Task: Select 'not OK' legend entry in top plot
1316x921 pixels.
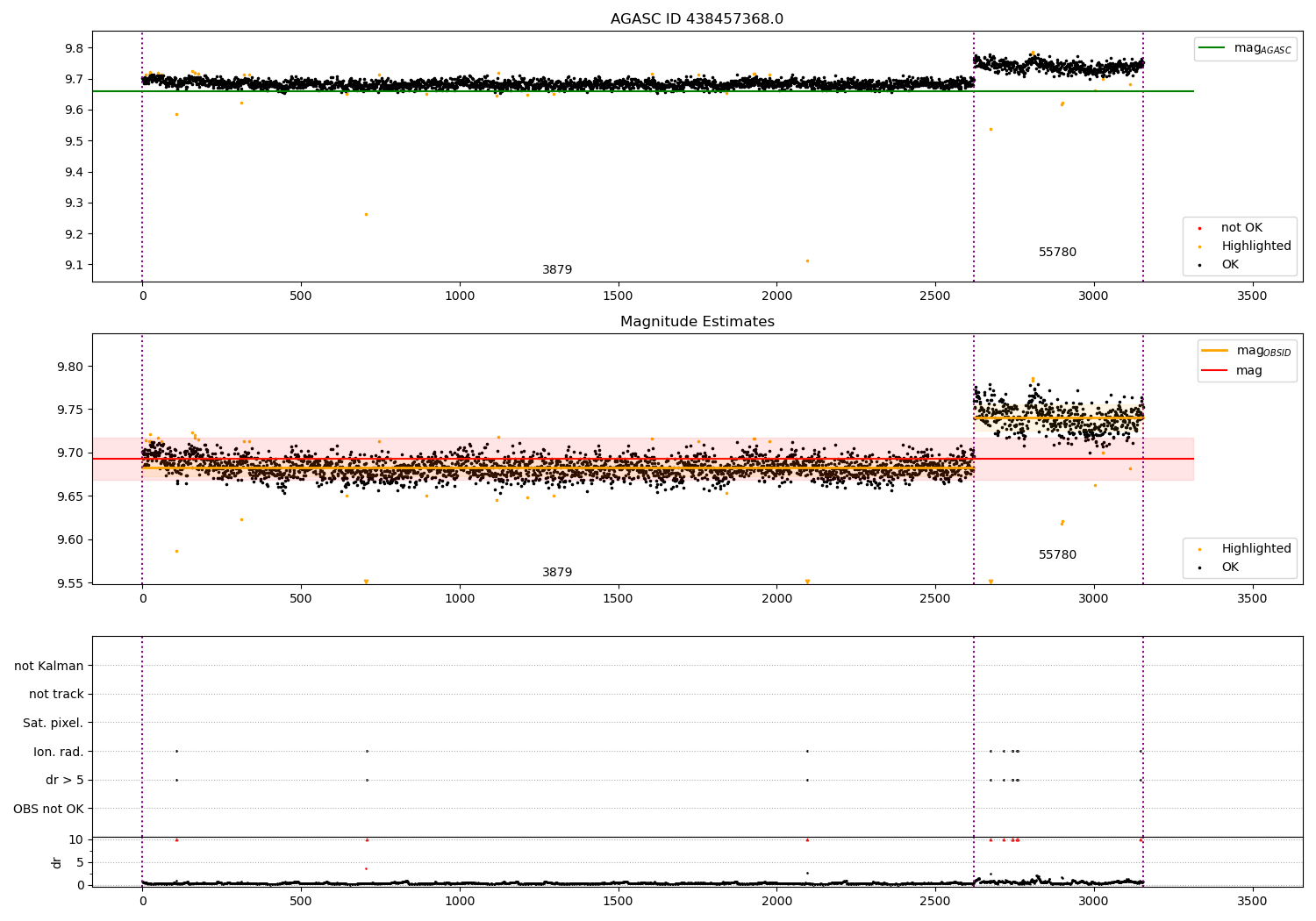Action: pos(1241,228)
